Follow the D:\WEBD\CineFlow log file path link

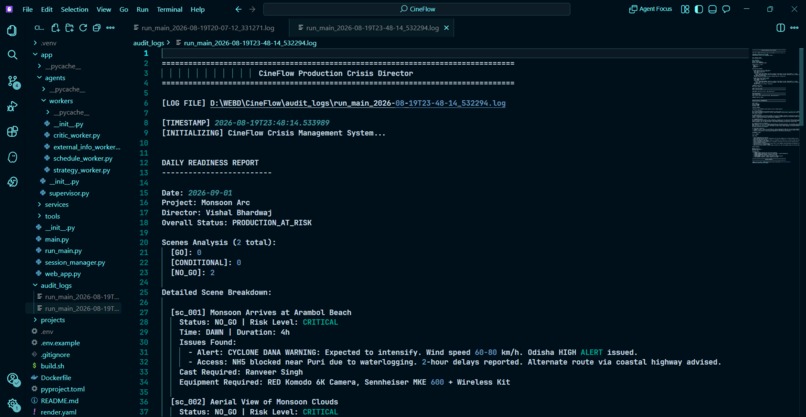(358, 103)
